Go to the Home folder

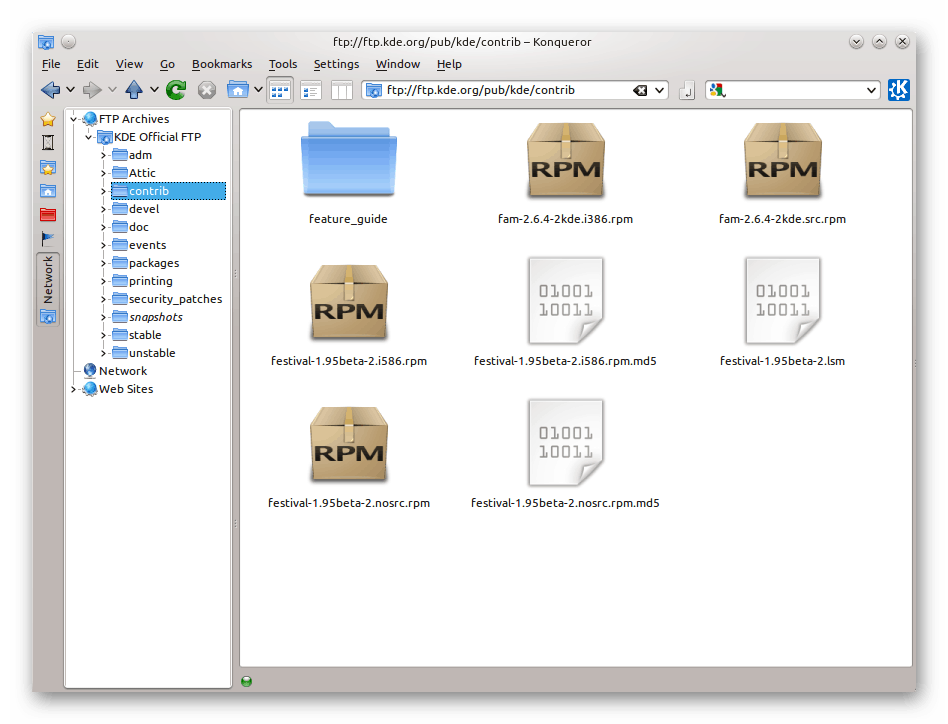238,90
